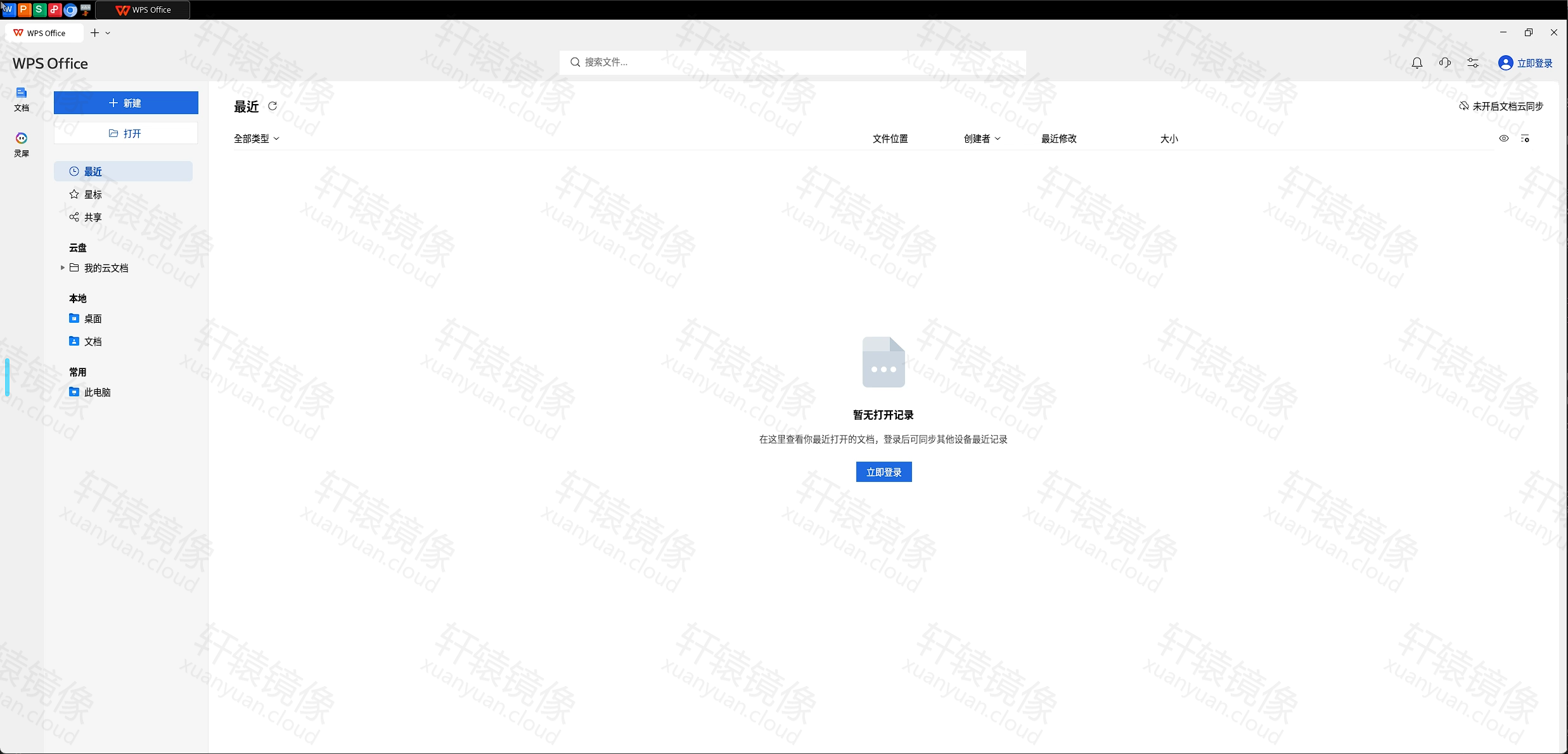Image resolution: width=1568 pixels, height=754 pixels.
Task: Open WPS Writer from the taskbar
Action: [8, 10]
